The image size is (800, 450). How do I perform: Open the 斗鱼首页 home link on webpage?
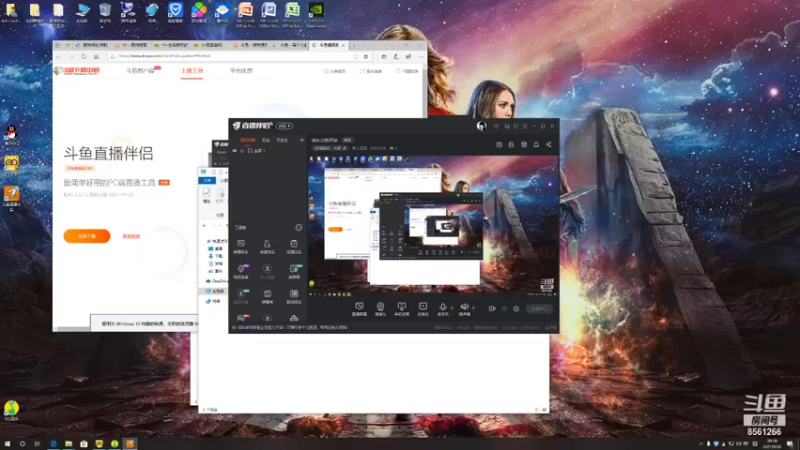pyautogui.click(x=335, y=71)
